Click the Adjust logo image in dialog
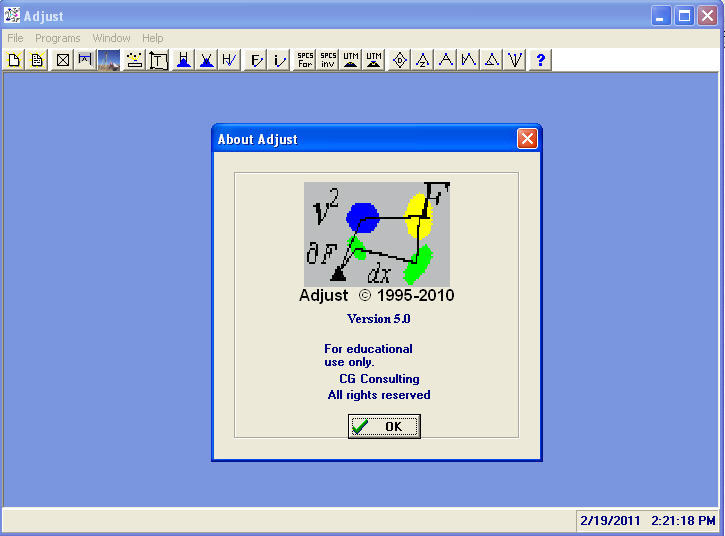725x536 pixels. pyautogui.click(x=377, y=234)
